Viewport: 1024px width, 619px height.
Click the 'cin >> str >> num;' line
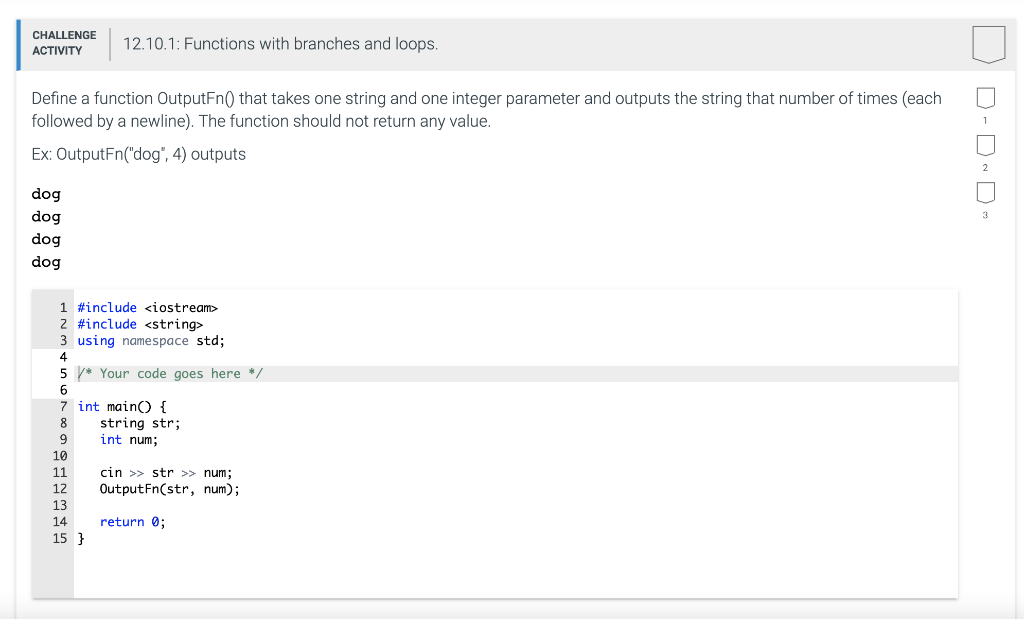[x=165, y=472]
